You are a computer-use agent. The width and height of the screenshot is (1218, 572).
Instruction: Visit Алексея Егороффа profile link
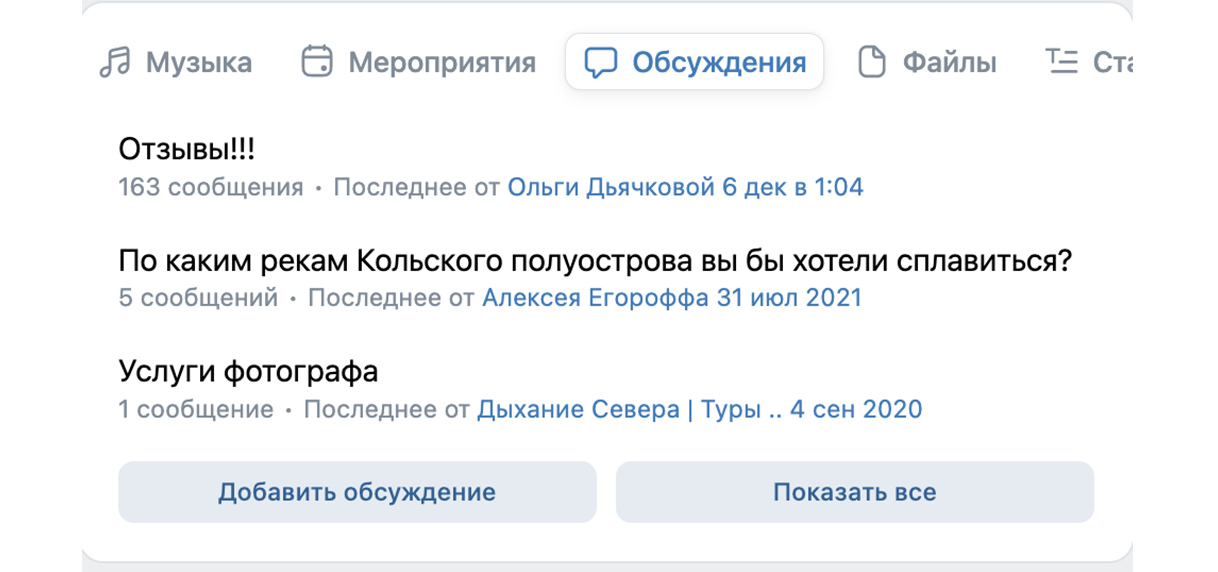pyautogui.click(x=595, y=298)
